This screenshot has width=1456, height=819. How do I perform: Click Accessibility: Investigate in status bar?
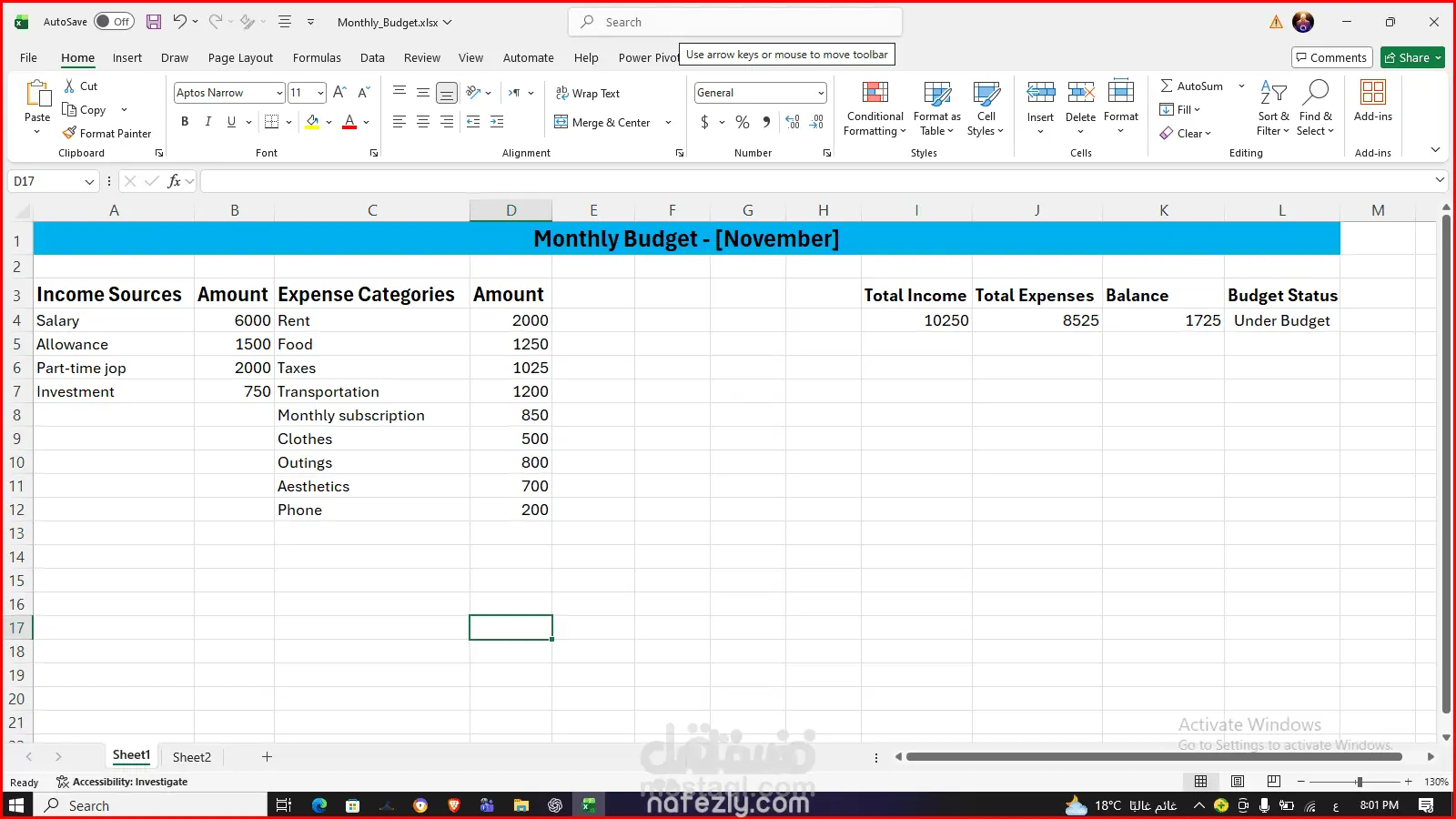(122, 782)
